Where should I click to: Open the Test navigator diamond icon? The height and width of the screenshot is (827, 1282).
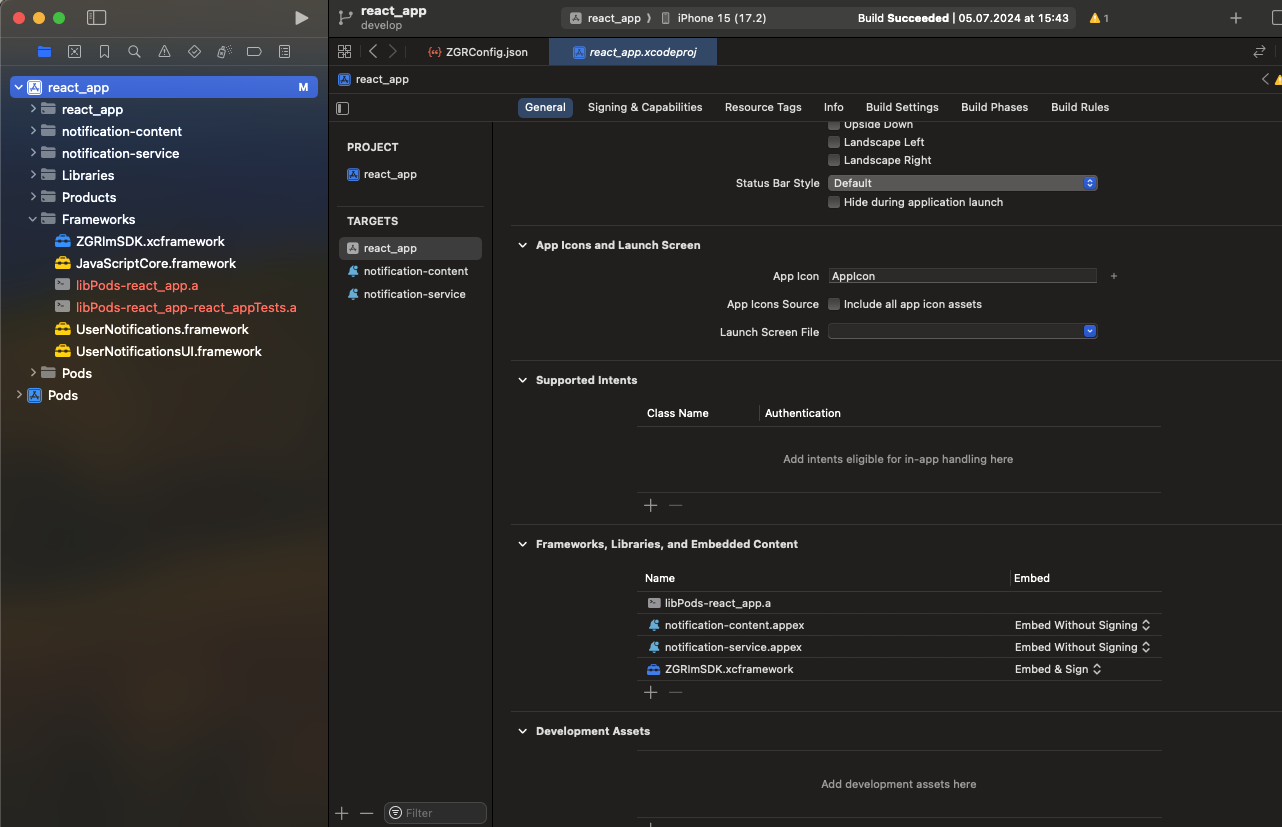click(194, 51)
